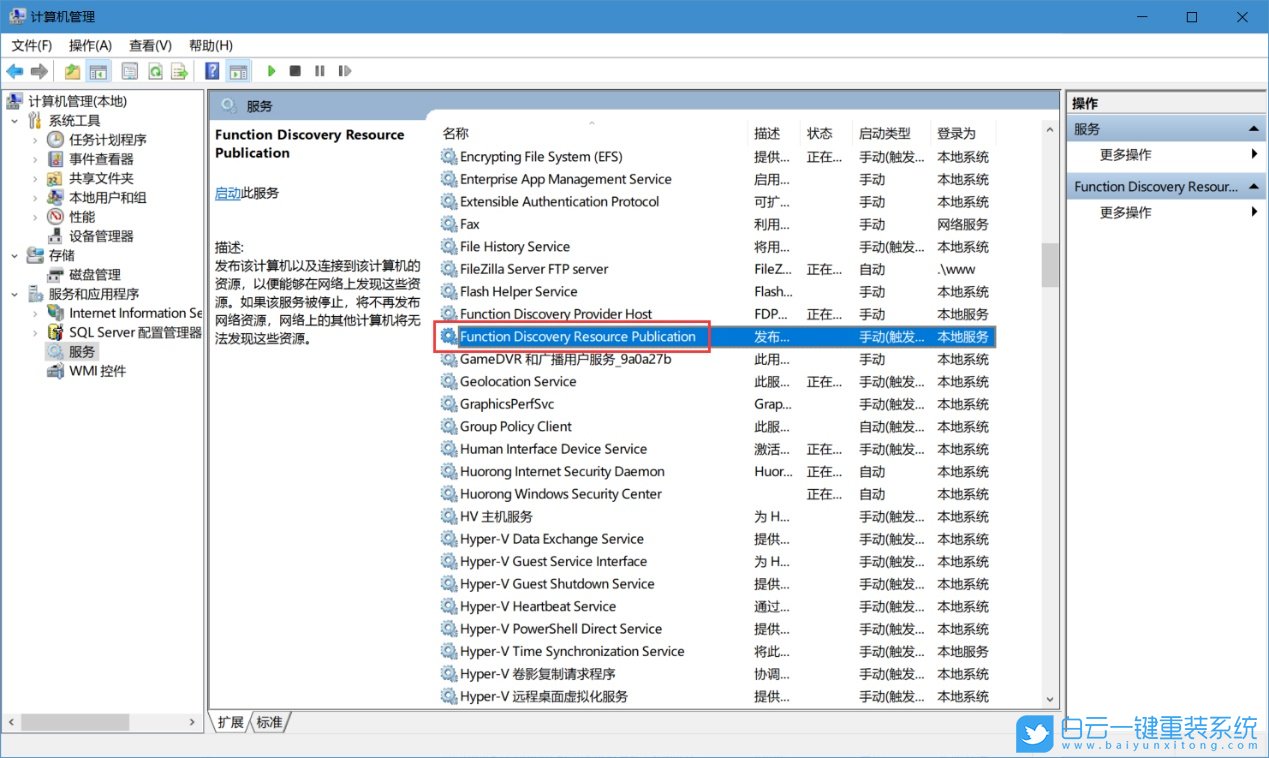Open the 操作(A) menu

click(90, 44)
